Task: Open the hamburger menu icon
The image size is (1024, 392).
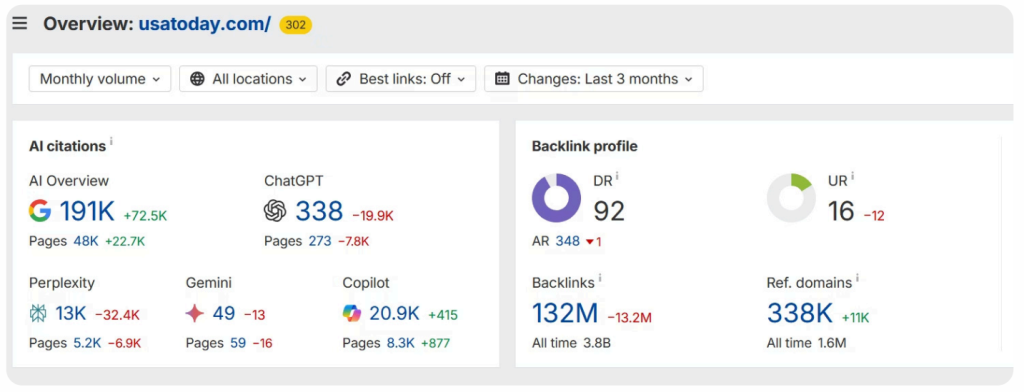Action: click(x=20, y=24)
